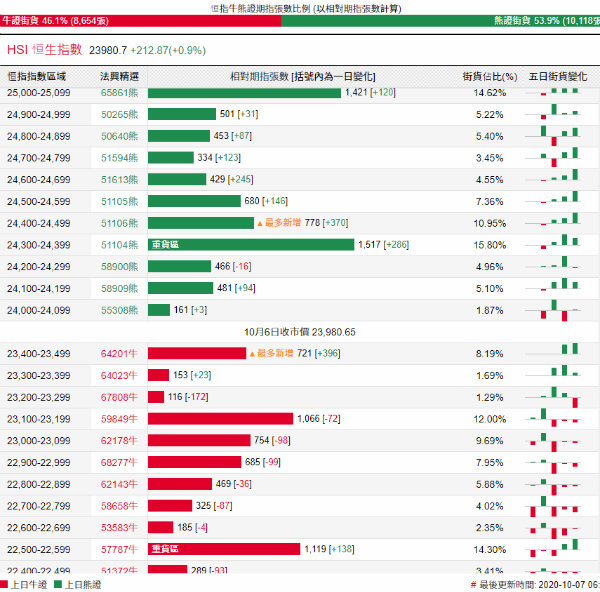Viewport: 600px width, 592px height.
Task: Click the red 牛證街貨 46.1% ratio bar segment
Action: pyautogui.click(x=140, y=21)
